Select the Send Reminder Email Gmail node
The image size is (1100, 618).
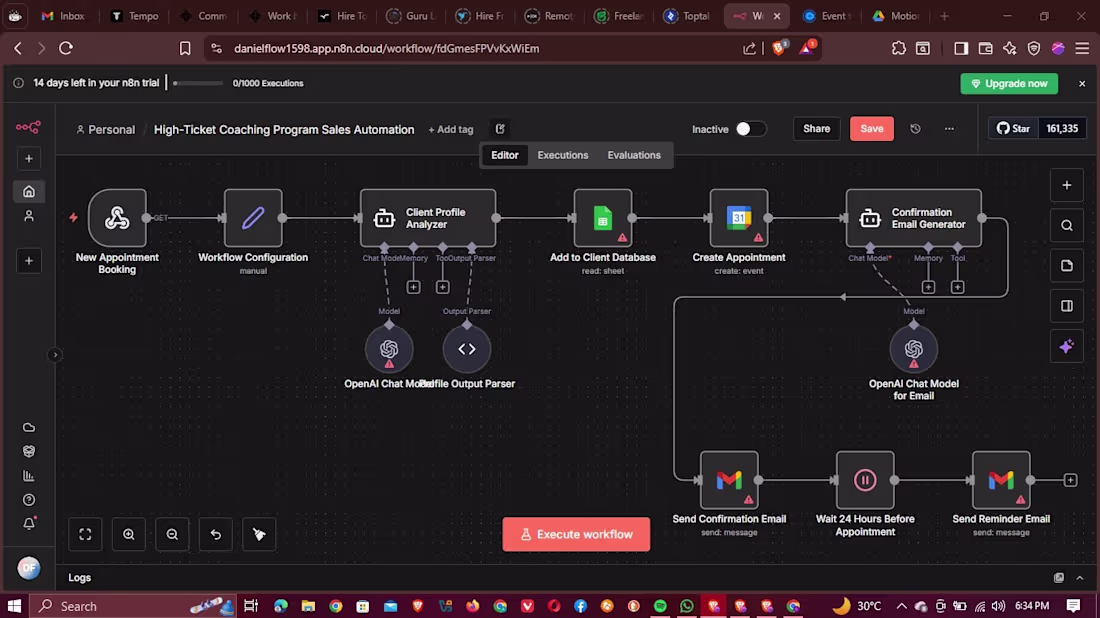coord(1001,480)
